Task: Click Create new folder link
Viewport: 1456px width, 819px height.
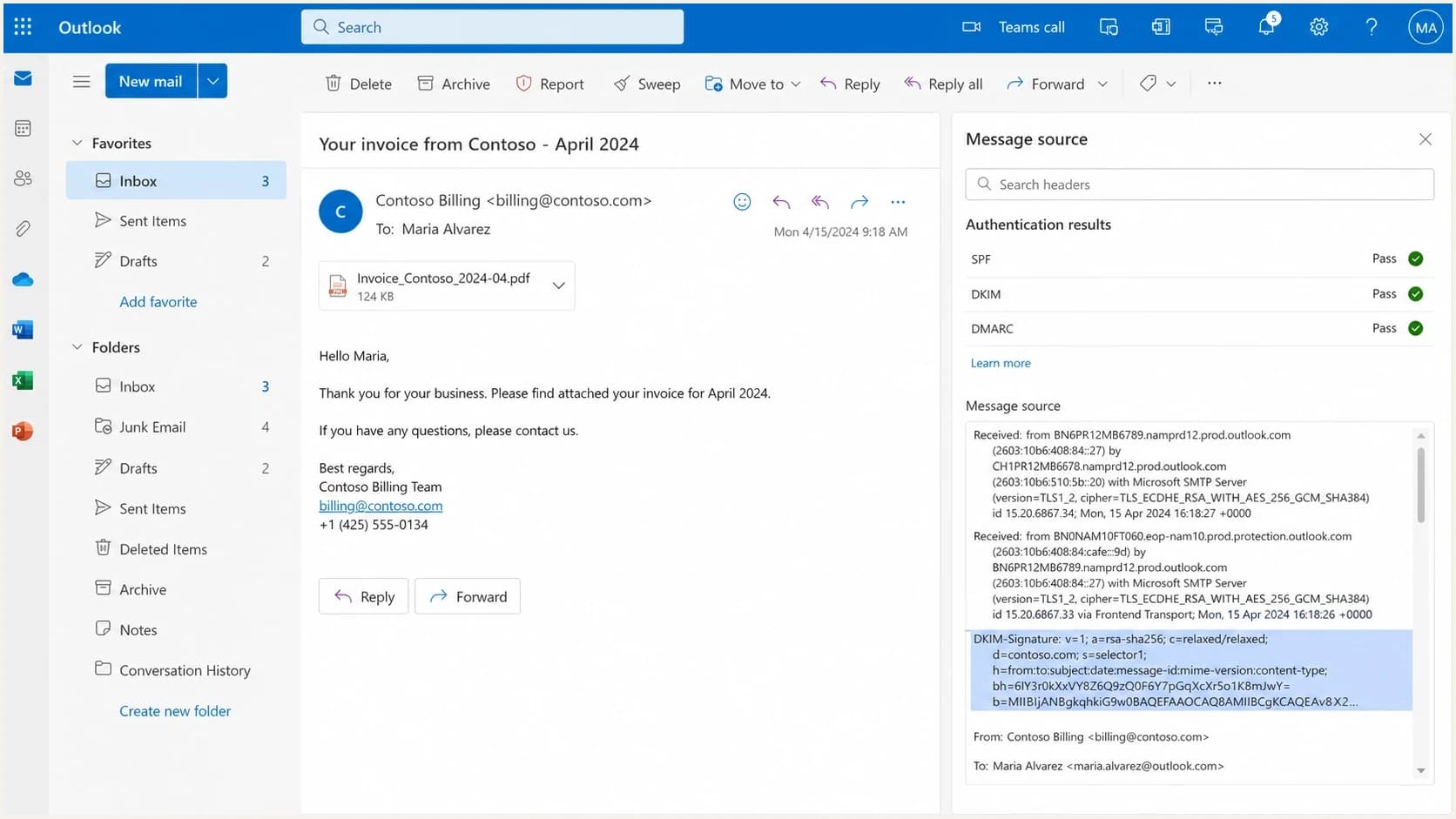Action: point(175,711)
